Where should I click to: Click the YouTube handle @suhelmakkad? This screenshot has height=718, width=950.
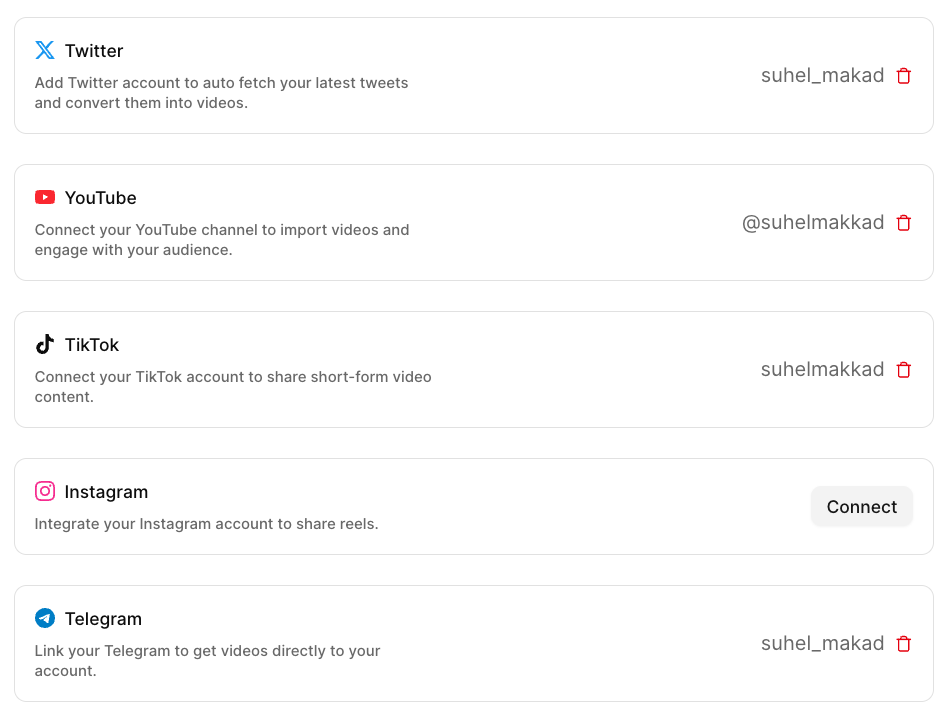[813, 223]
